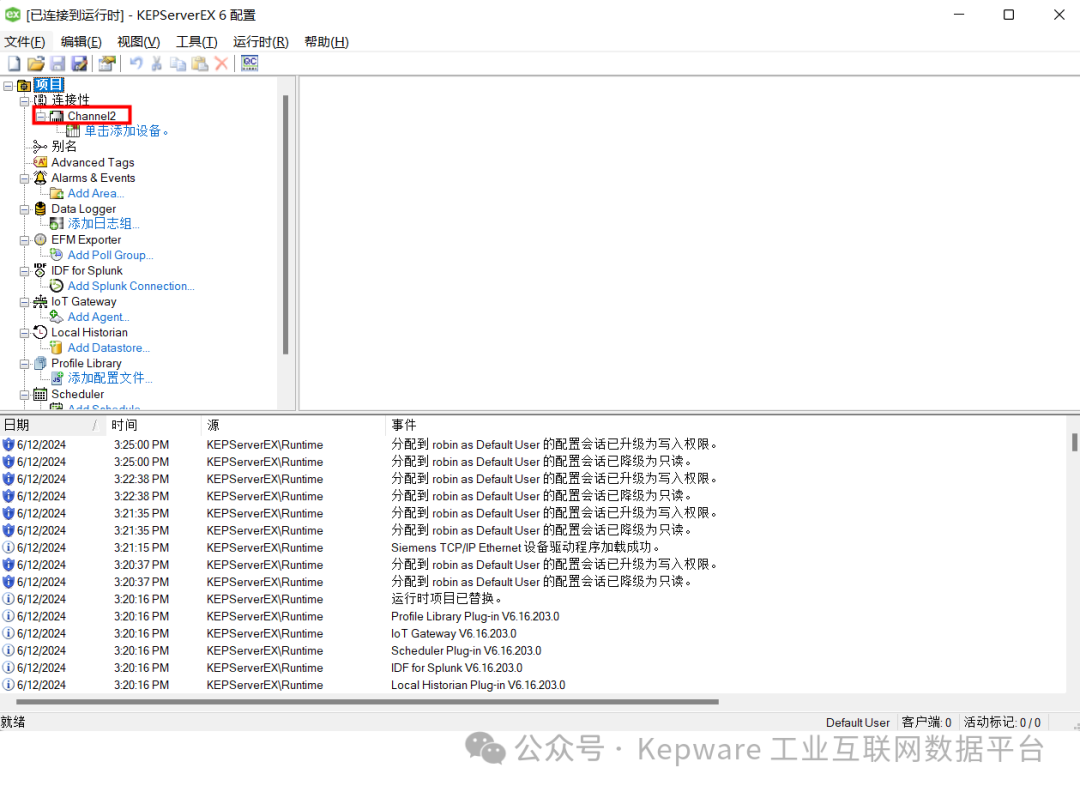Viewport: 1080px width, 792px height.
Task: Click the Local Historian clock icon
Action: [40, 332]
